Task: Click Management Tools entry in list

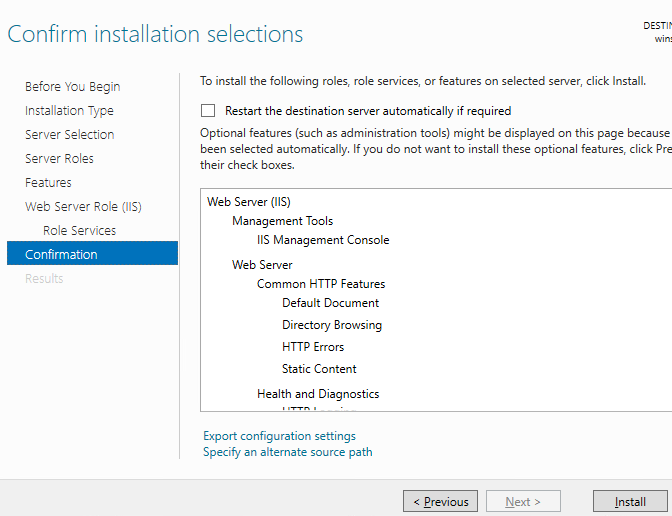Action: (282, 221)
